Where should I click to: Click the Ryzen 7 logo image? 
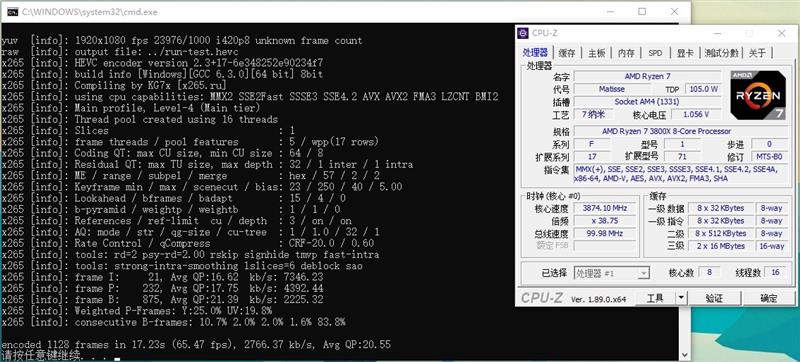point(758,95)
